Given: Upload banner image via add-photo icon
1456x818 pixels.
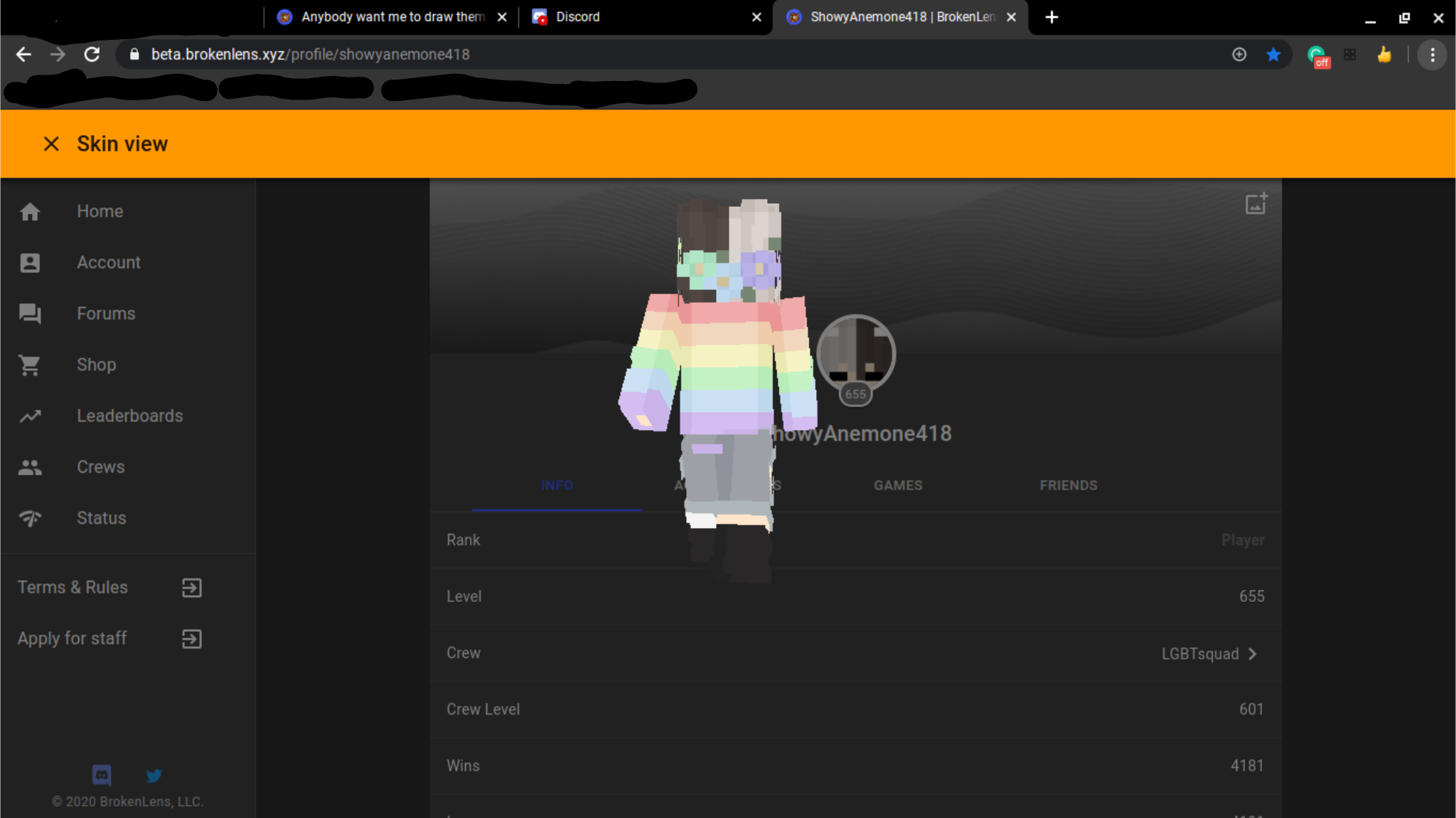Looking at the screenshot, I should point(1256,204).
